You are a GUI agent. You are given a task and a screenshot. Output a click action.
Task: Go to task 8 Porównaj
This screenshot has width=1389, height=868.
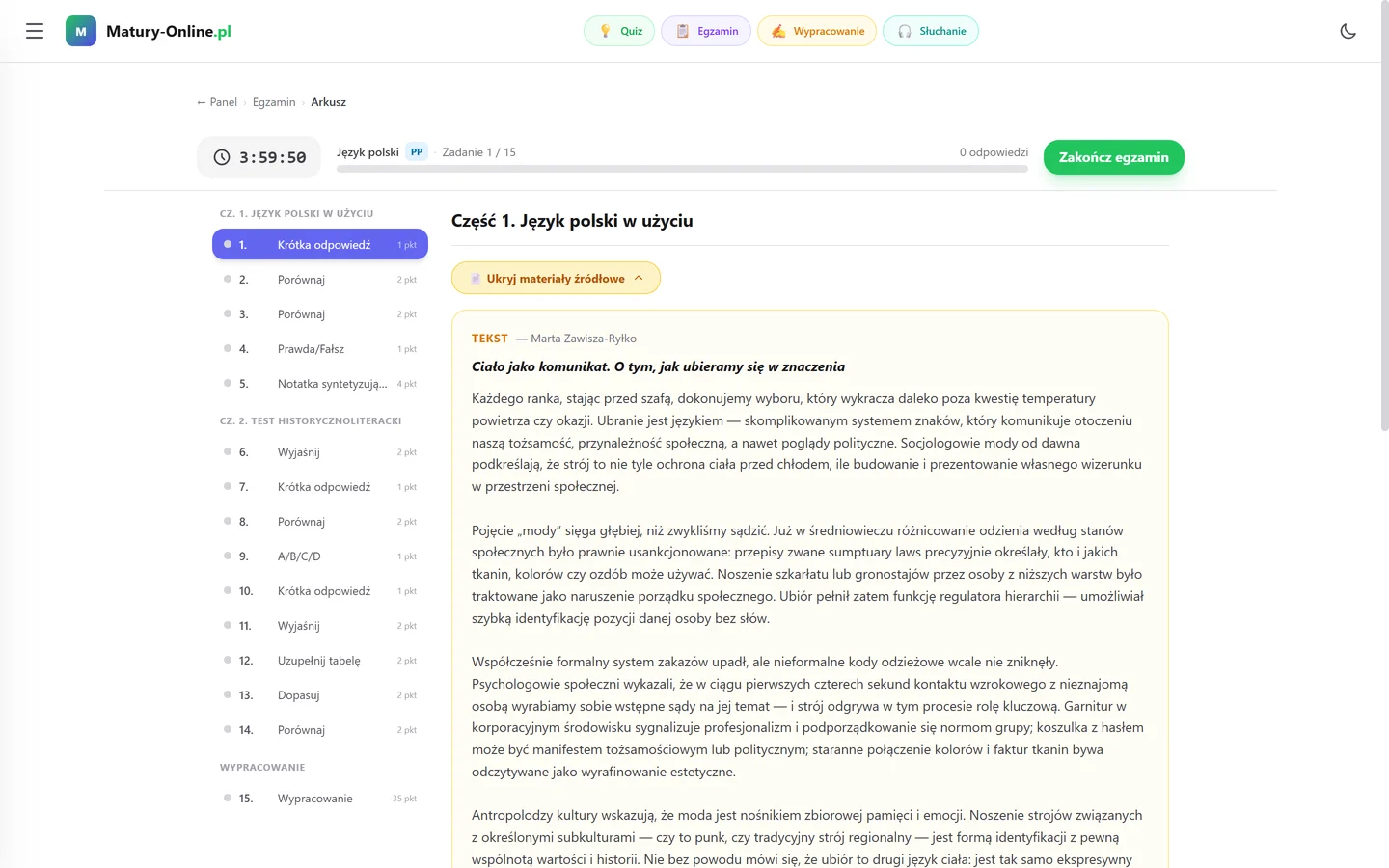pos(320,522)
